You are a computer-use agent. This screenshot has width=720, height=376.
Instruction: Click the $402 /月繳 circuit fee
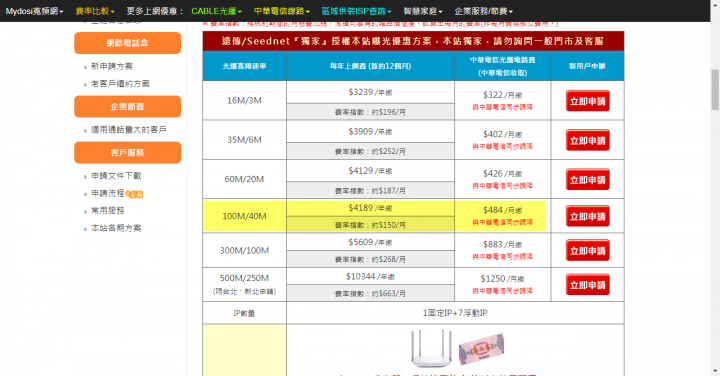[502, 135]
